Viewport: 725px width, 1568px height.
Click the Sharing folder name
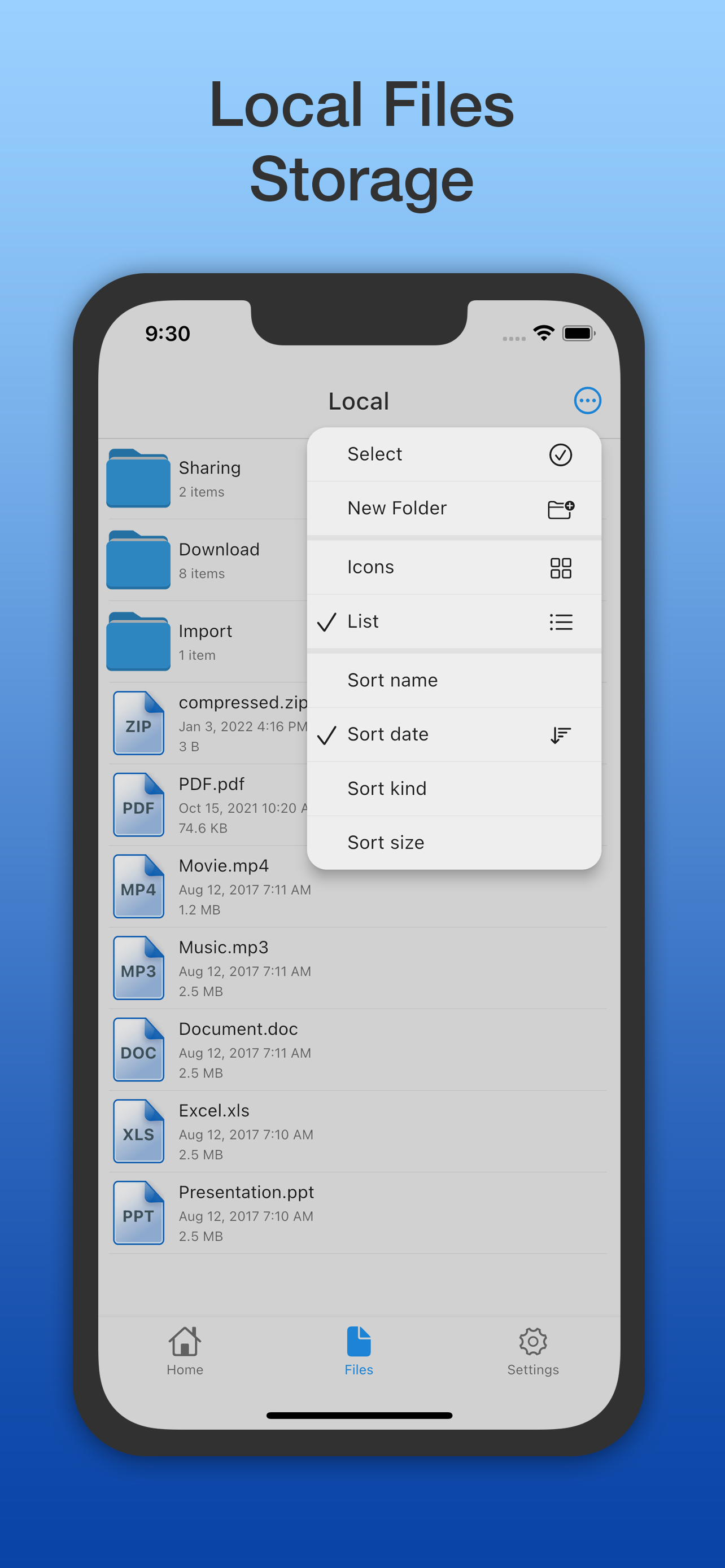(x=209, y=468)
